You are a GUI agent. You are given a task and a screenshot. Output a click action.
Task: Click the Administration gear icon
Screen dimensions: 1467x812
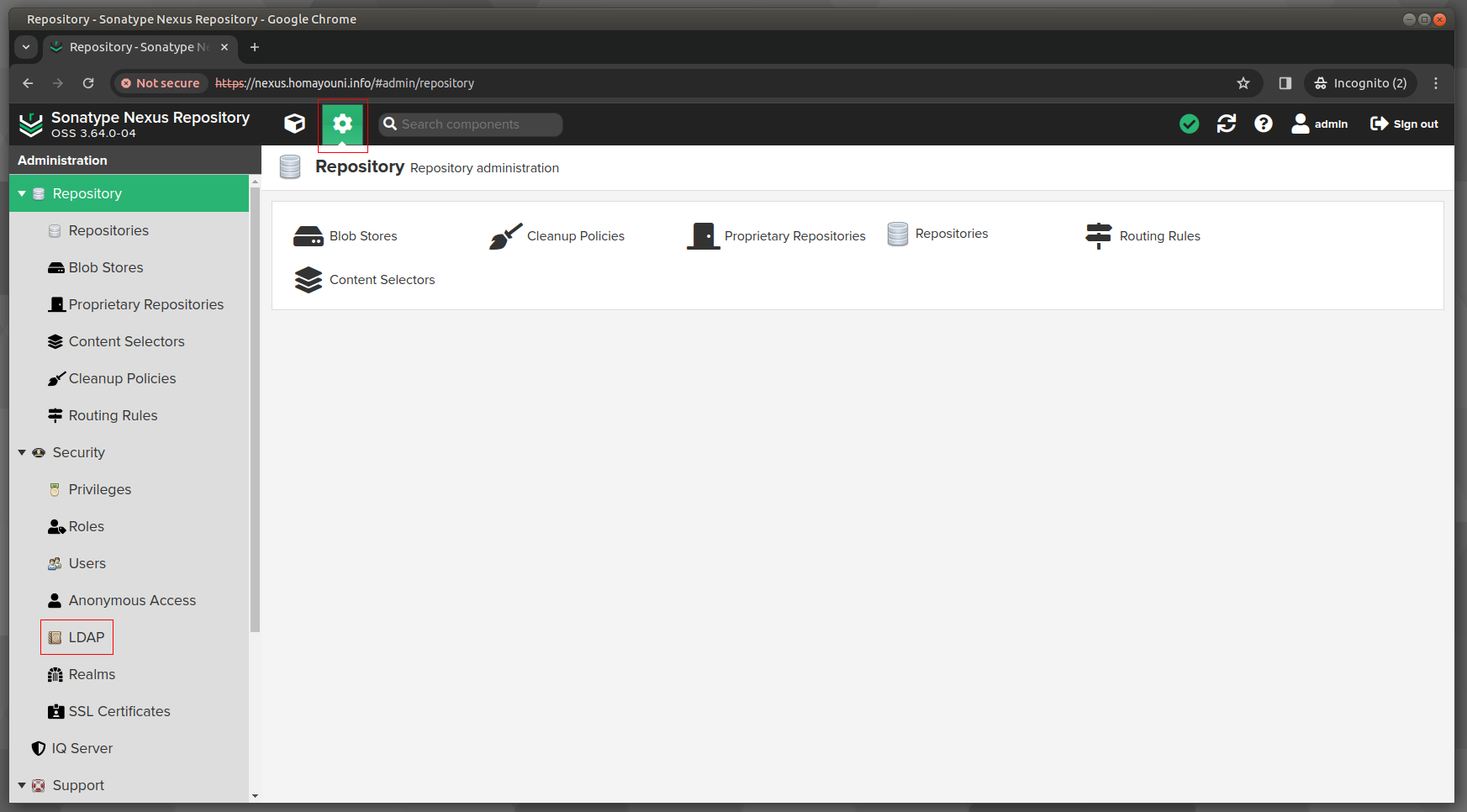click(342, 124)
